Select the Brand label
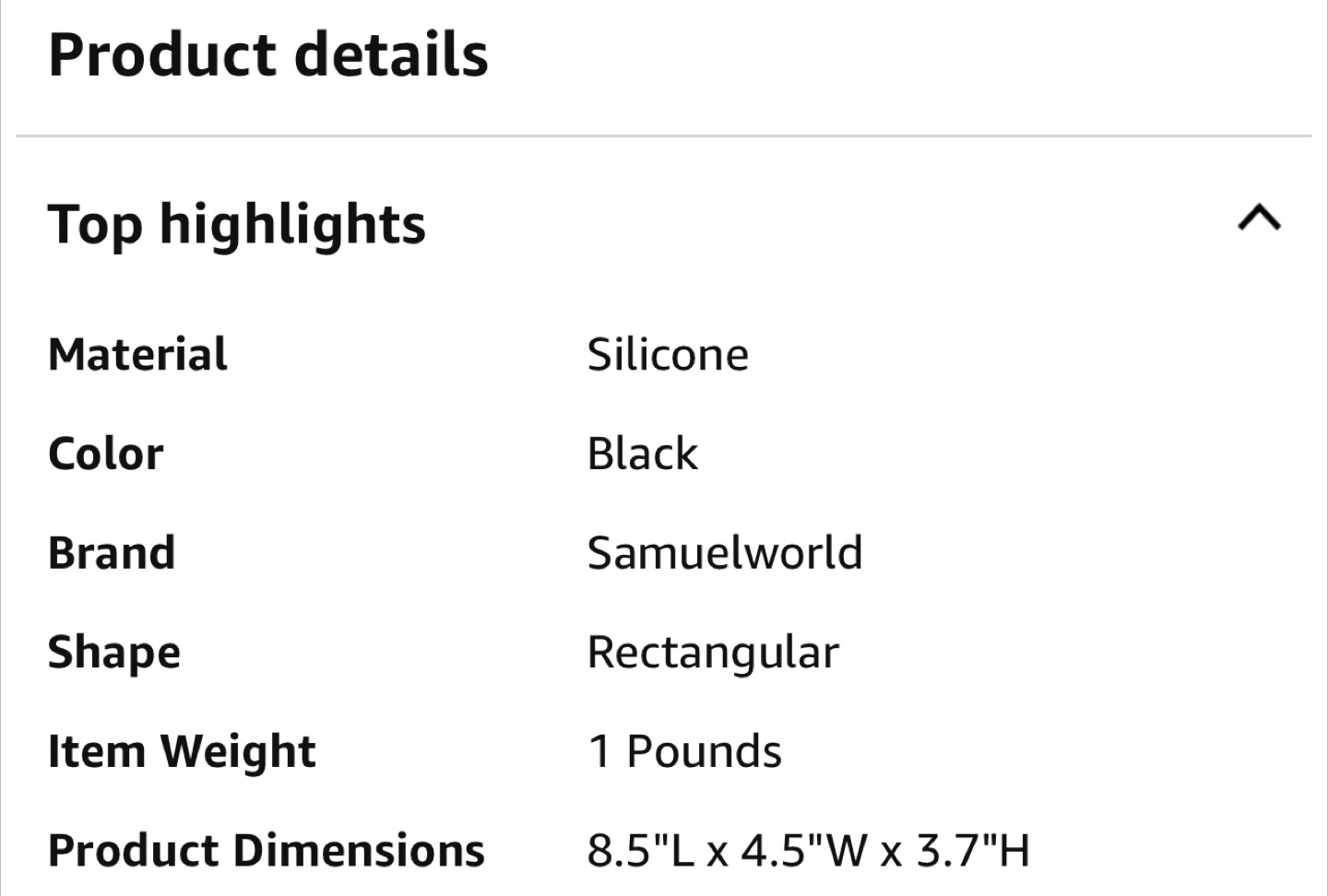This screenshot has height=896, width=1328. [x=112, y=553]
